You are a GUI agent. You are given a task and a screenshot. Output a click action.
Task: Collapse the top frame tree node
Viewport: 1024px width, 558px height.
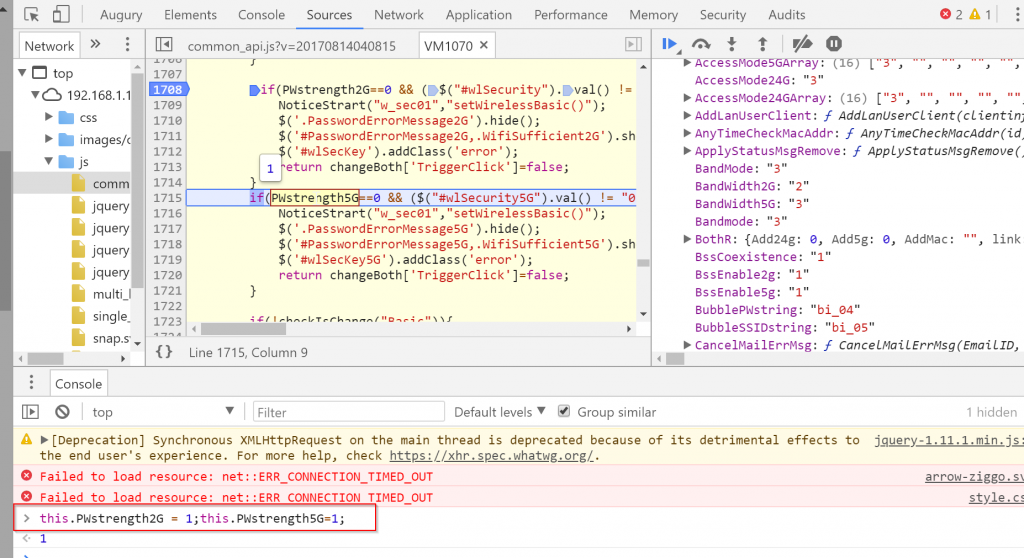point(22,73)
